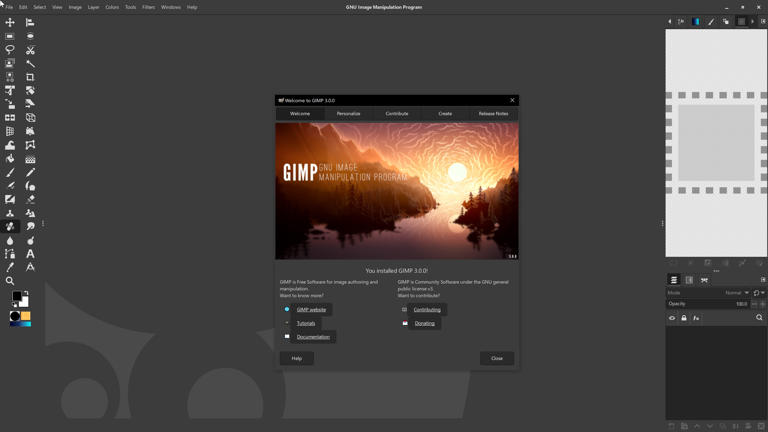Expand the top dock configure-tab menu

pos(762,21)
